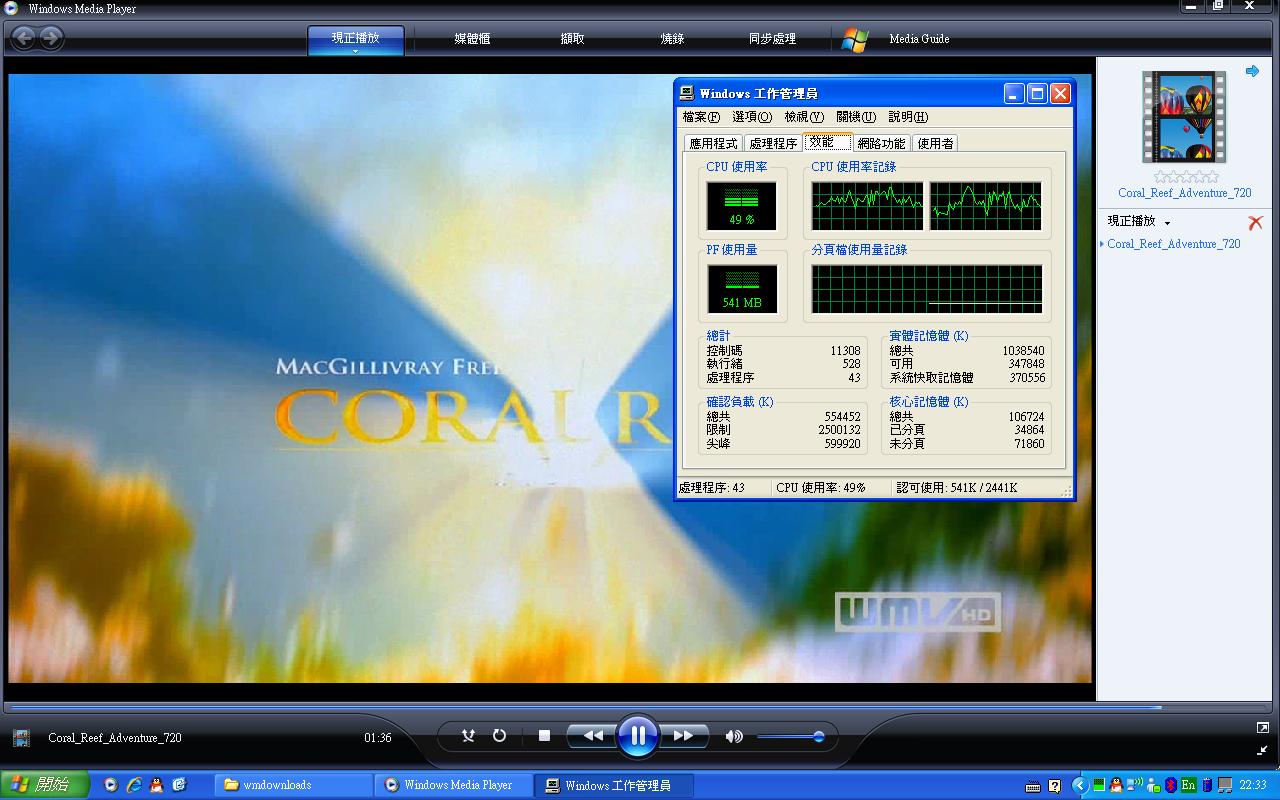This screenshot has height=800, width=1280.
Task: Open the 檢視(V) menu in Task Manager
Action: click(803, 117)
